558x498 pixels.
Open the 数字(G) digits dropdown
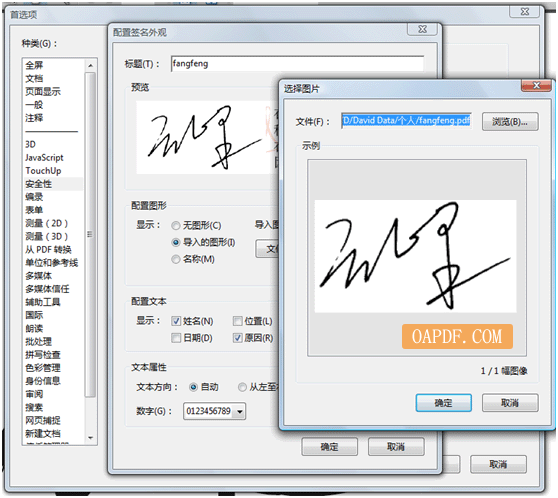tap(240, 411)
